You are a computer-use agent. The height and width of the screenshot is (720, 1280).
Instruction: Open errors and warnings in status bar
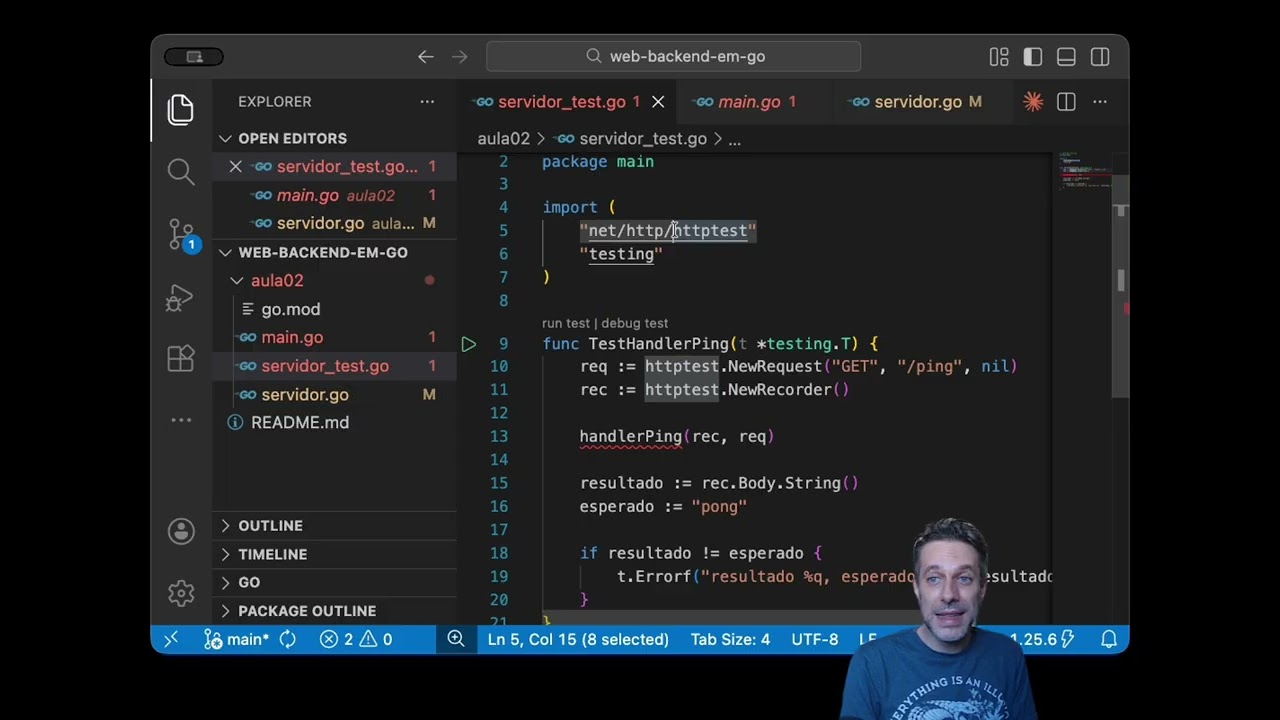[356, 639]
